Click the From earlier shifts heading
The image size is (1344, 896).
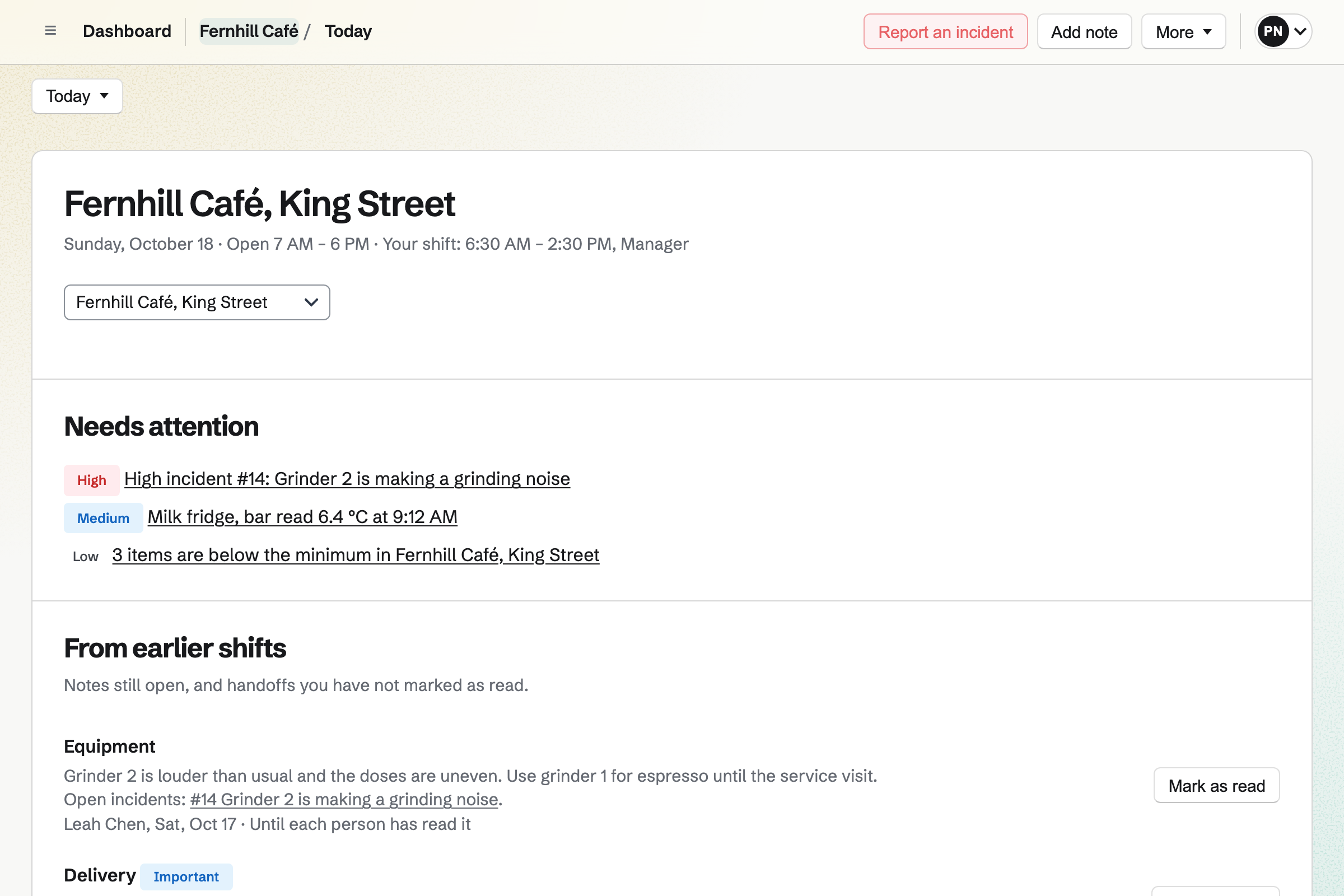(175, 648)
